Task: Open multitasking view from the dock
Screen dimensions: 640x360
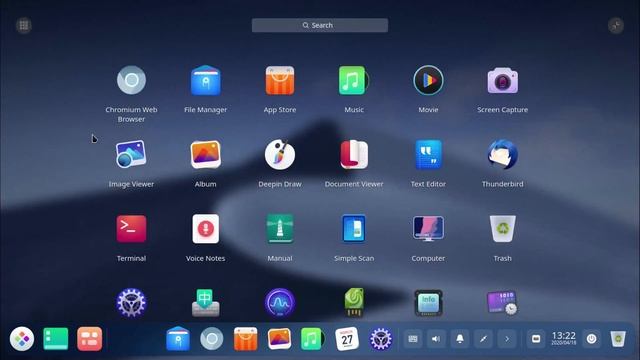Action: (90, 339)
